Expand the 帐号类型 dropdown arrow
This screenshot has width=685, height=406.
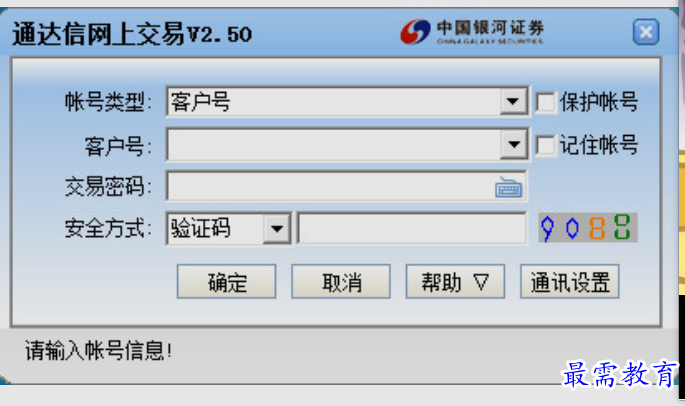[x=513, y=102]
